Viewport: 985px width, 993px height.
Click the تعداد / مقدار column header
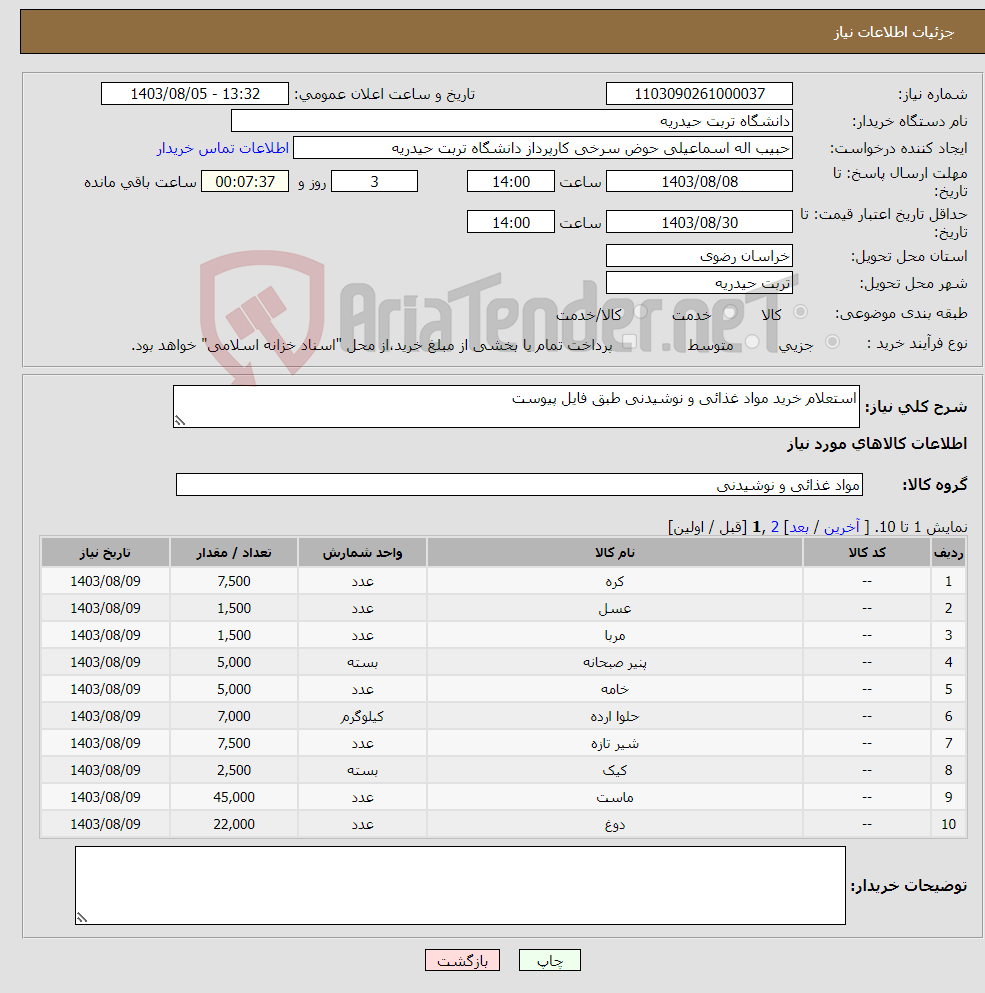tap(234, 552)
